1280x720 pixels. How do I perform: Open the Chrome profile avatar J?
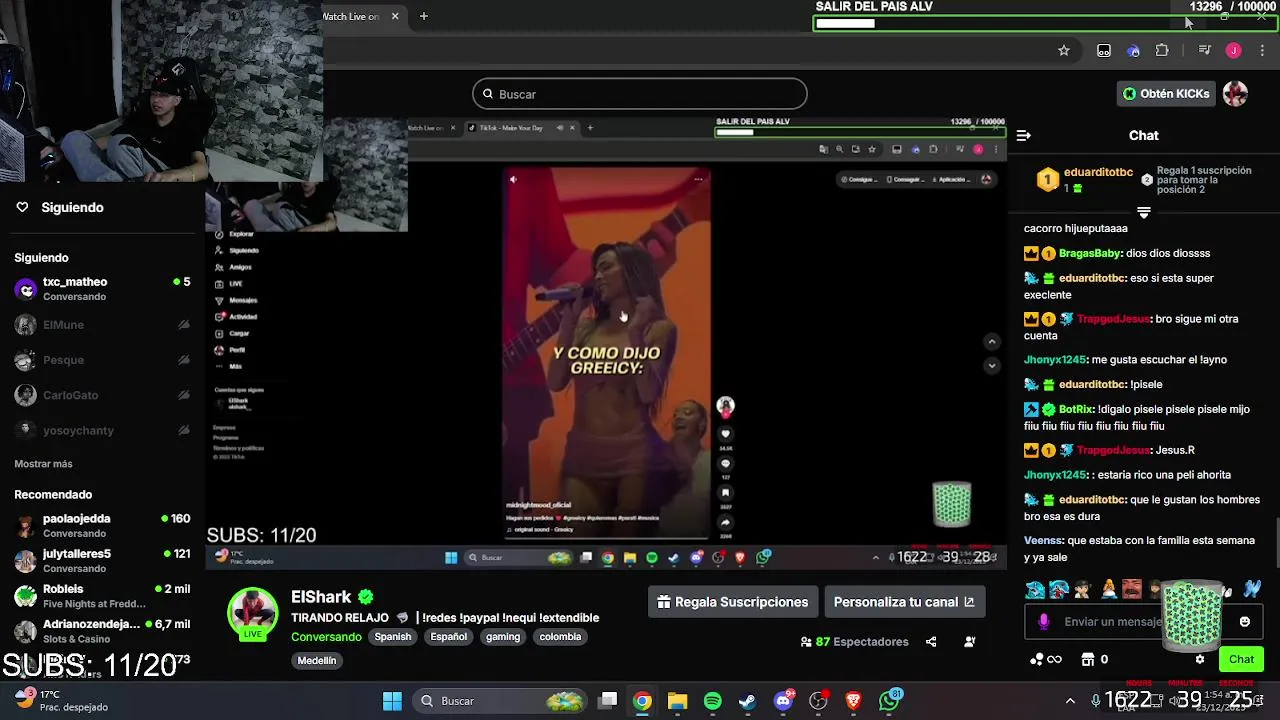[x=1233, y=51]
